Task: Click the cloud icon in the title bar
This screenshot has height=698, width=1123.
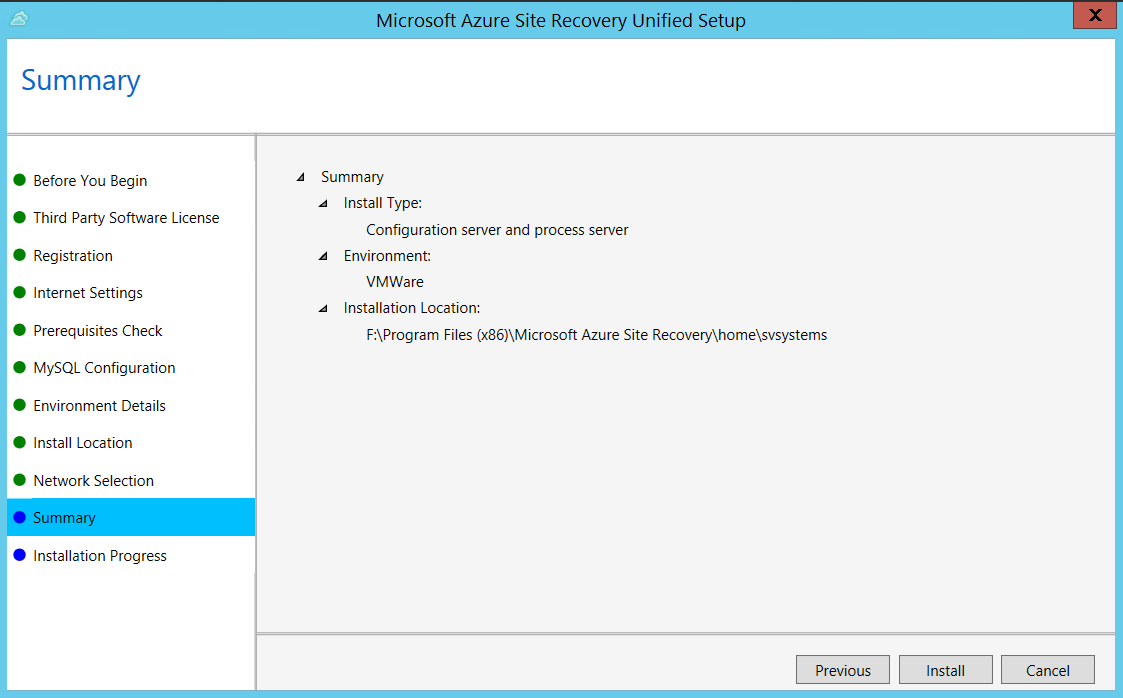Action: coord(17,18)
